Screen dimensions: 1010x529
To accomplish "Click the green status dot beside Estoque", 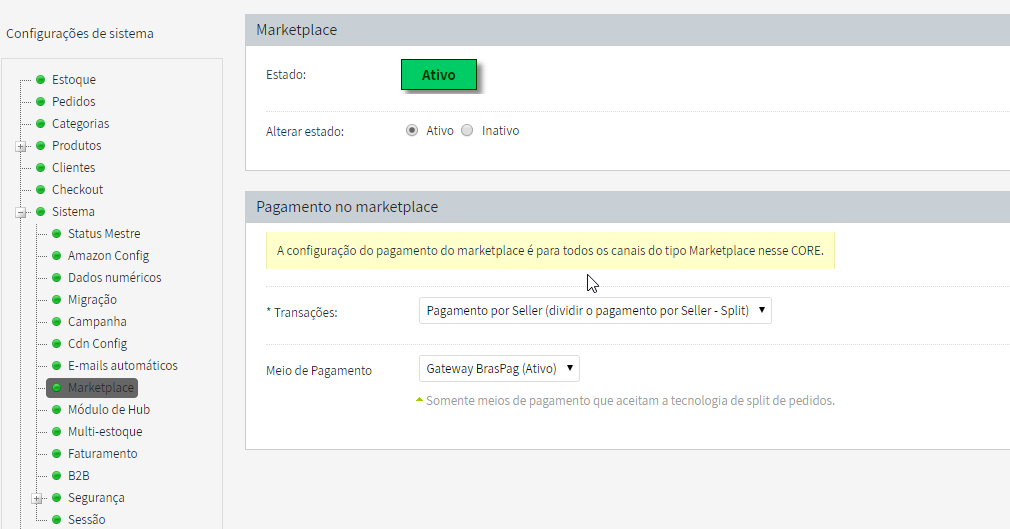I will 41,80.
